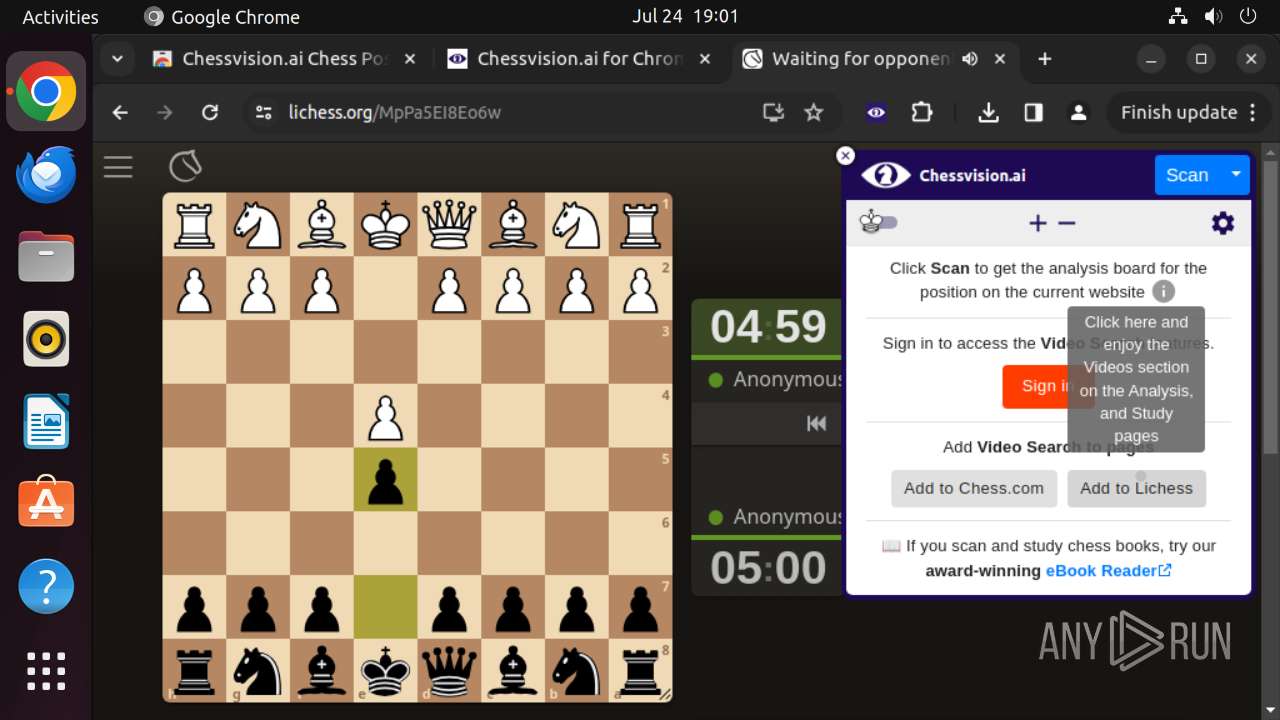Open LibreOffice Writer from dock

click(46, 421)
